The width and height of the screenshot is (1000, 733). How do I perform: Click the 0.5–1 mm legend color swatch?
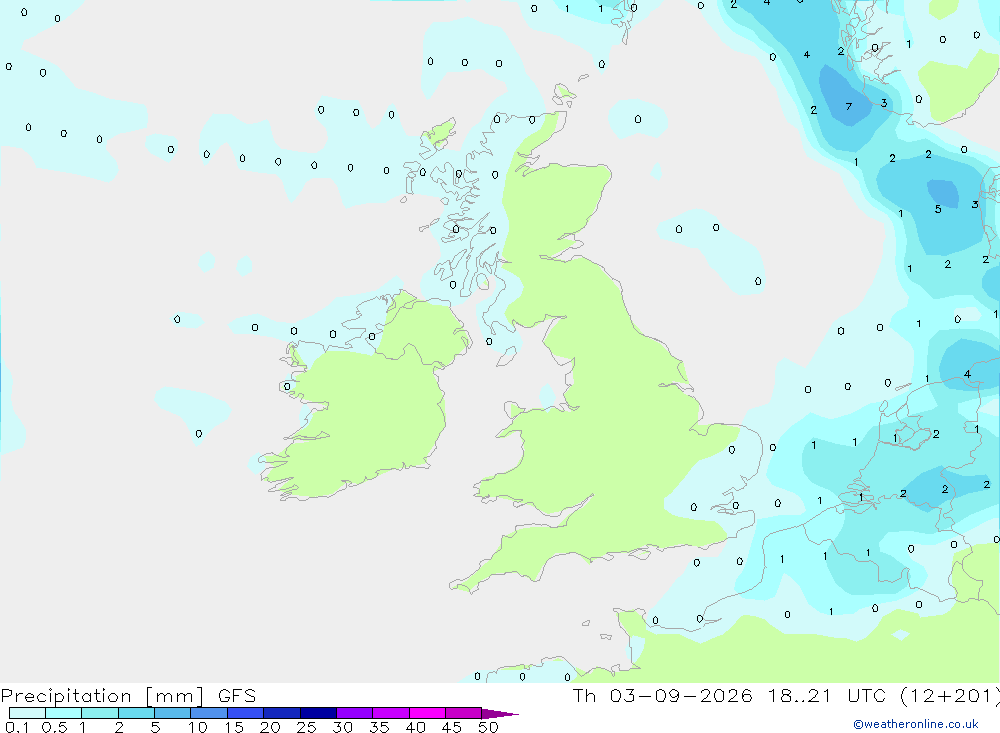(x=63, y=713)
